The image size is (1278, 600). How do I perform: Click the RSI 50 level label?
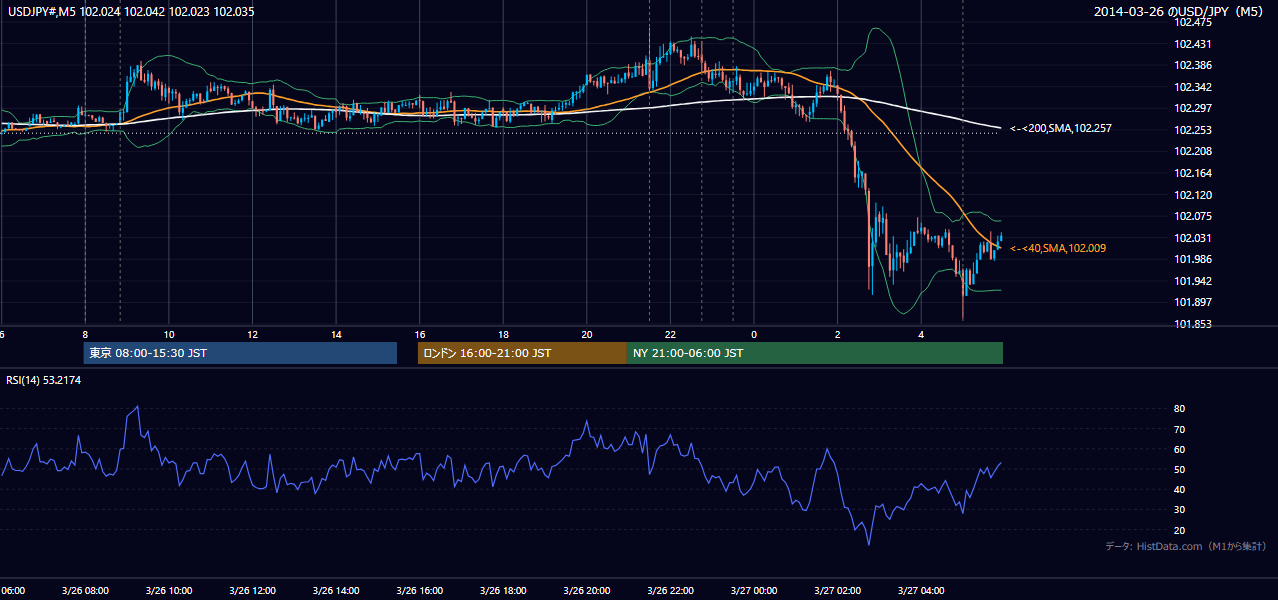click(x=1180, y=469)
